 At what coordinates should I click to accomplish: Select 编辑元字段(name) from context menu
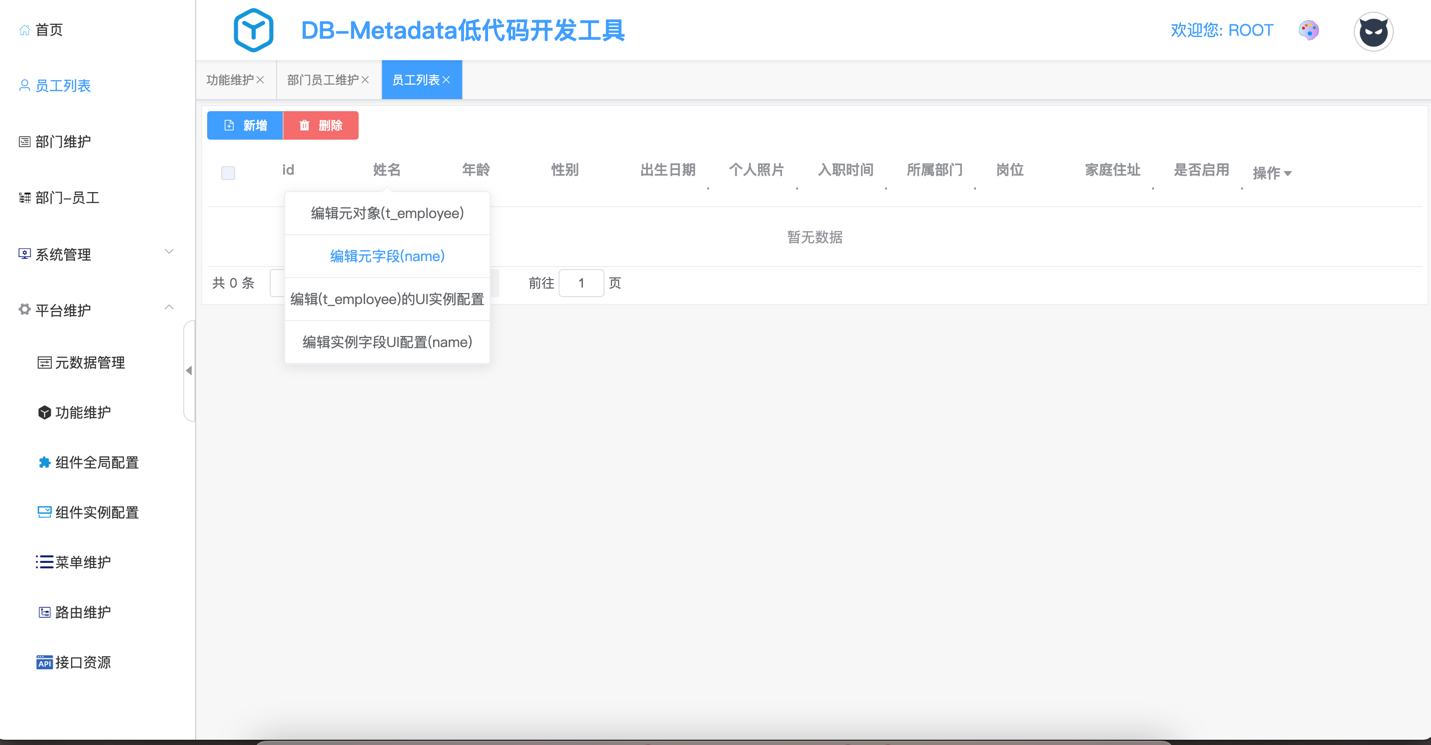[x=387, y=256]
